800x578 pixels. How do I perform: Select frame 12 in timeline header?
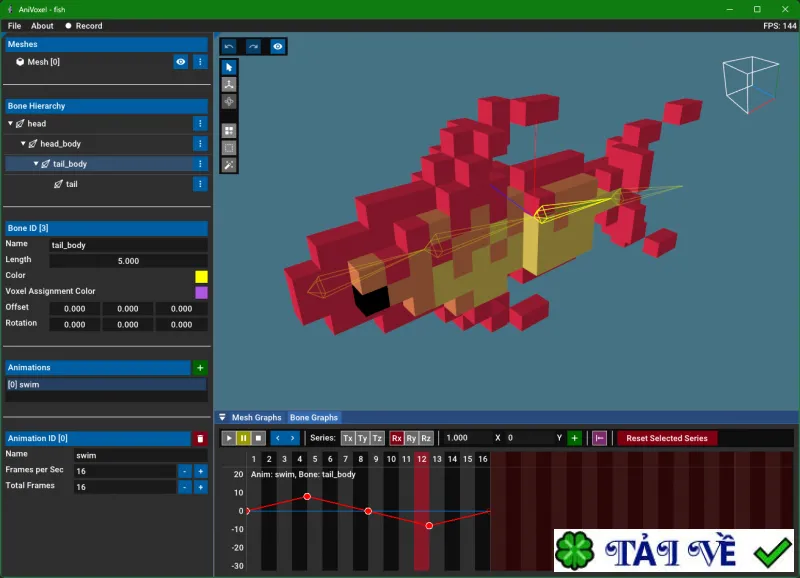click(421, 459)
